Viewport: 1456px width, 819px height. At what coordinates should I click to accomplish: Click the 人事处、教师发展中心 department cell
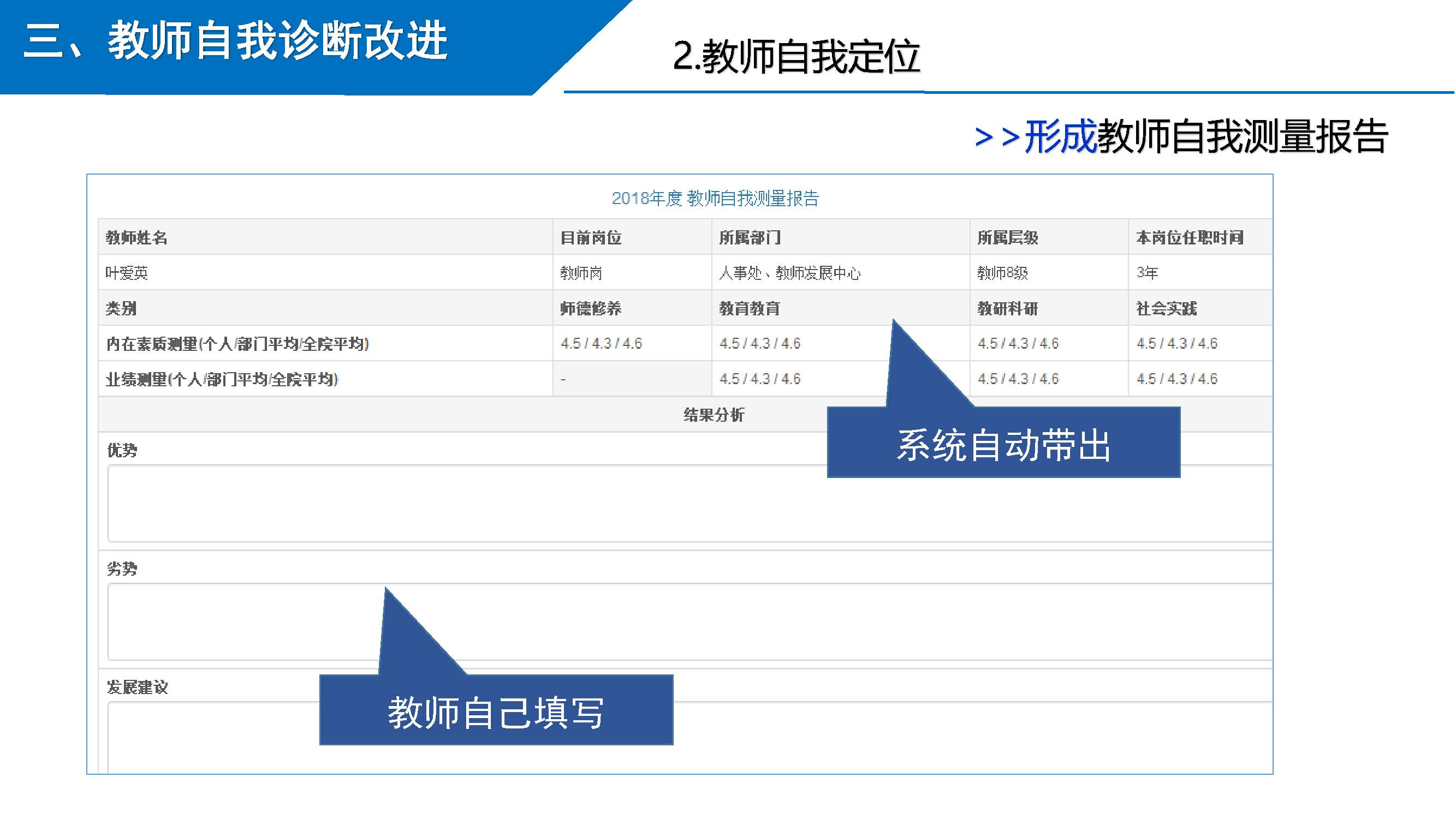(x=789, y=273)
